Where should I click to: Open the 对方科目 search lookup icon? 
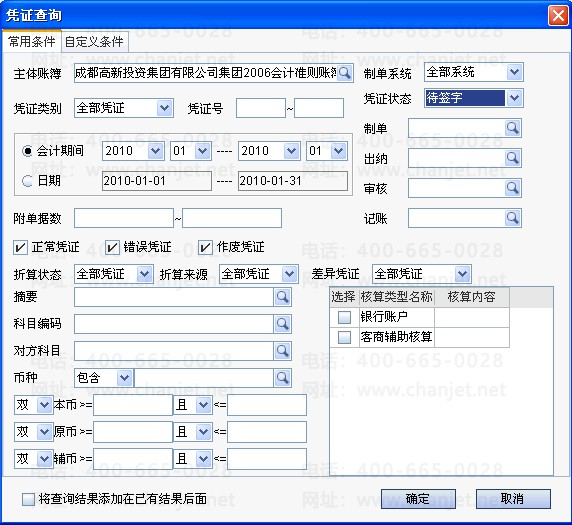(x=282, y=351)
